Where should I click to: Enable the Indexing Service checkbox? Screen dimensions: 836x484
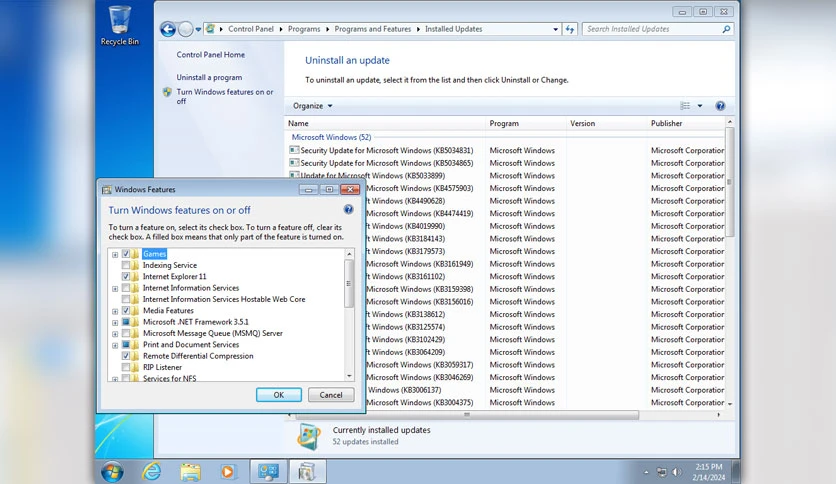[x=126, y=265]
